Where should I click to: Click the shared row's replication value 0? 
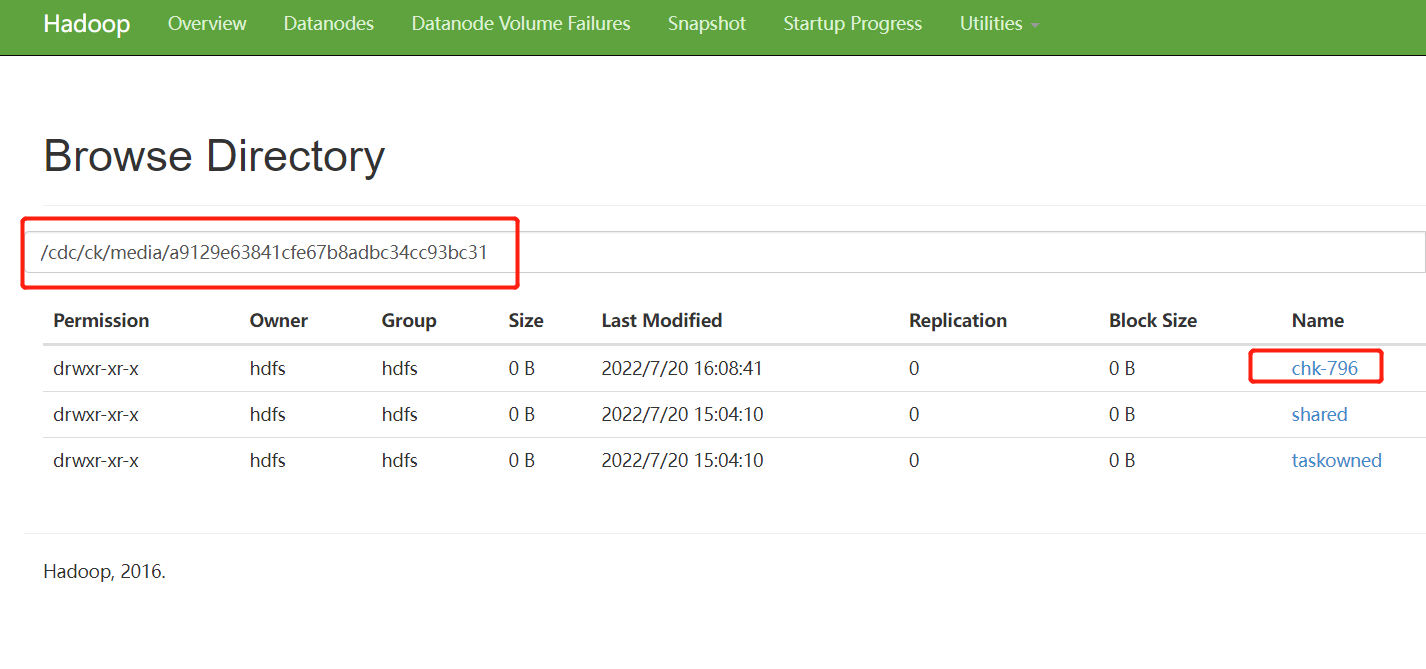click(x=914, y=414)
